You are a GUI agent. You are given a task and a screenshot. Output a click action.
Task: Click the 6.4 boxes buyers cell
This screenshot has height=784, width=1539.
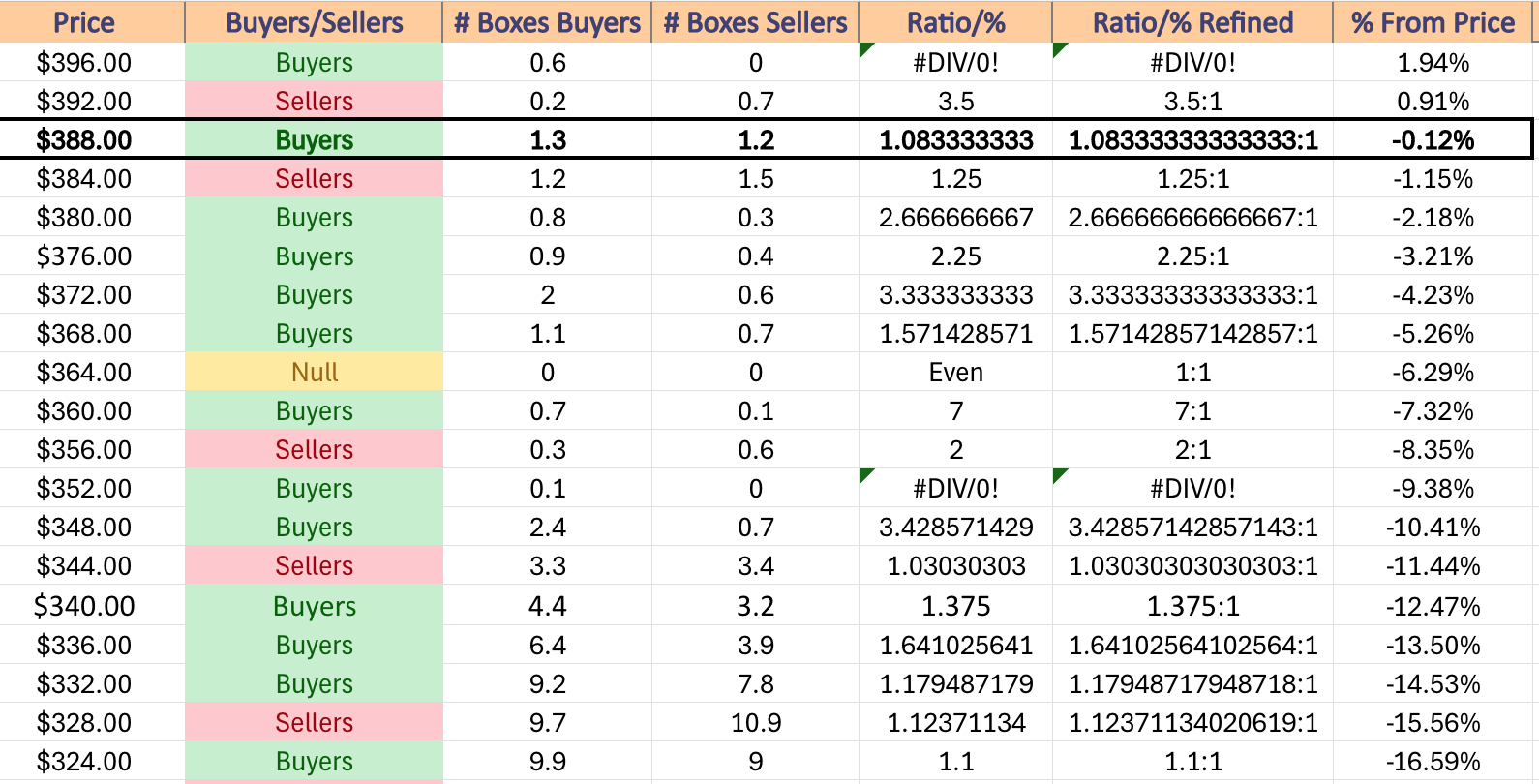click(547, 646)
